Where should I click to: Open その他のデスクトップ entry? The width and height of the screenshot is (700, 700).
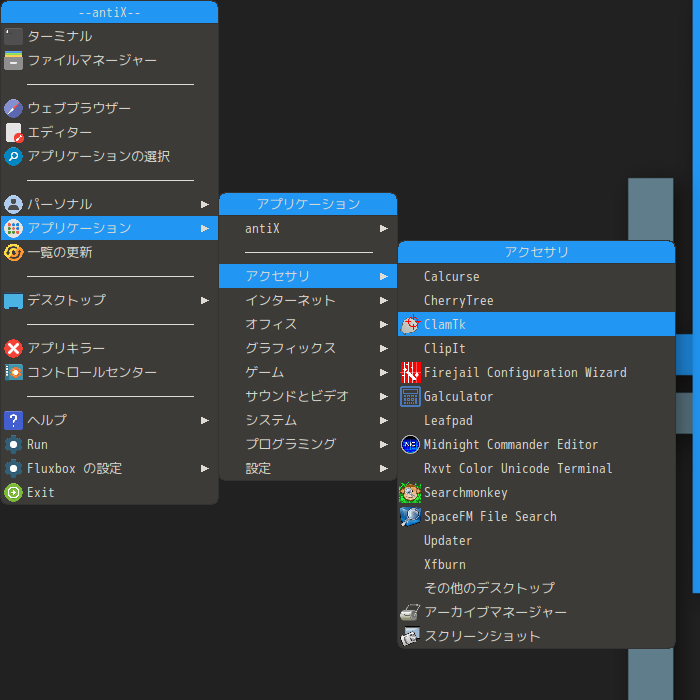tap(536, 588)
